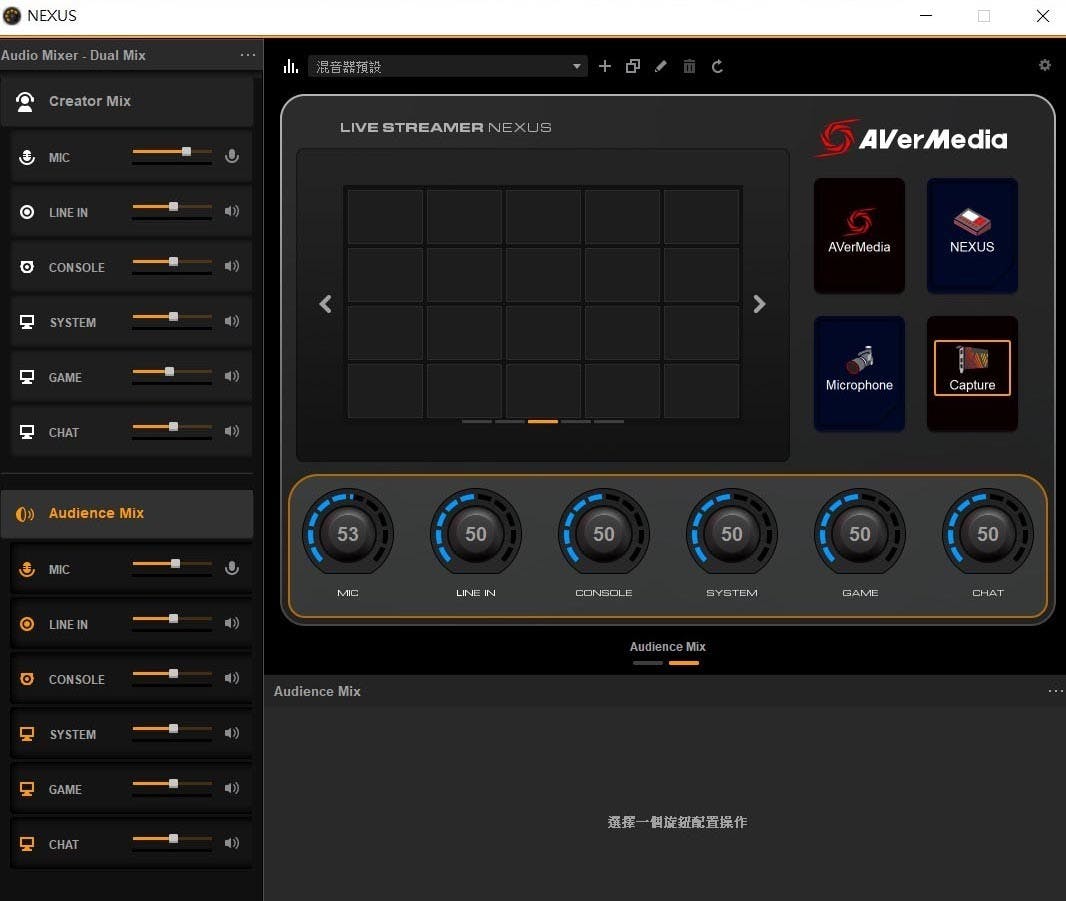This screenshot has width=1066, height=901.
Task: Click first page dot under touch grid
Action: point(477,422)
